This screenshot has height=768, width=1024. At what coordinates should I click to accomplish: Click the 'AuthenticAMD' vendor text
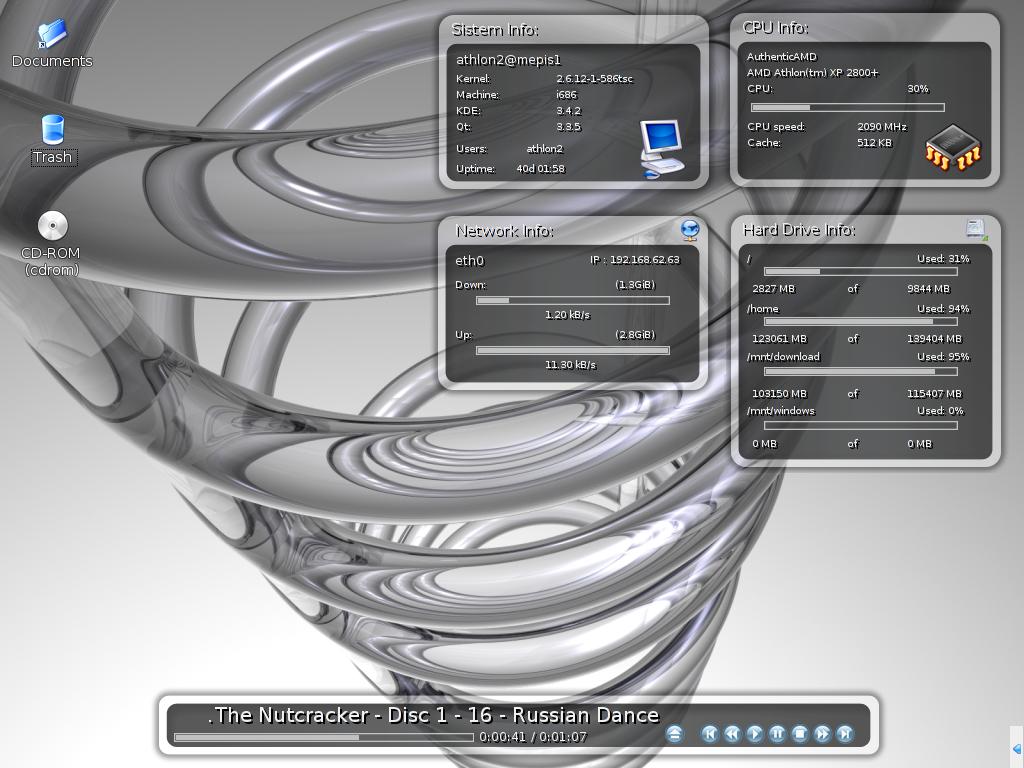(x=782, y=57)
